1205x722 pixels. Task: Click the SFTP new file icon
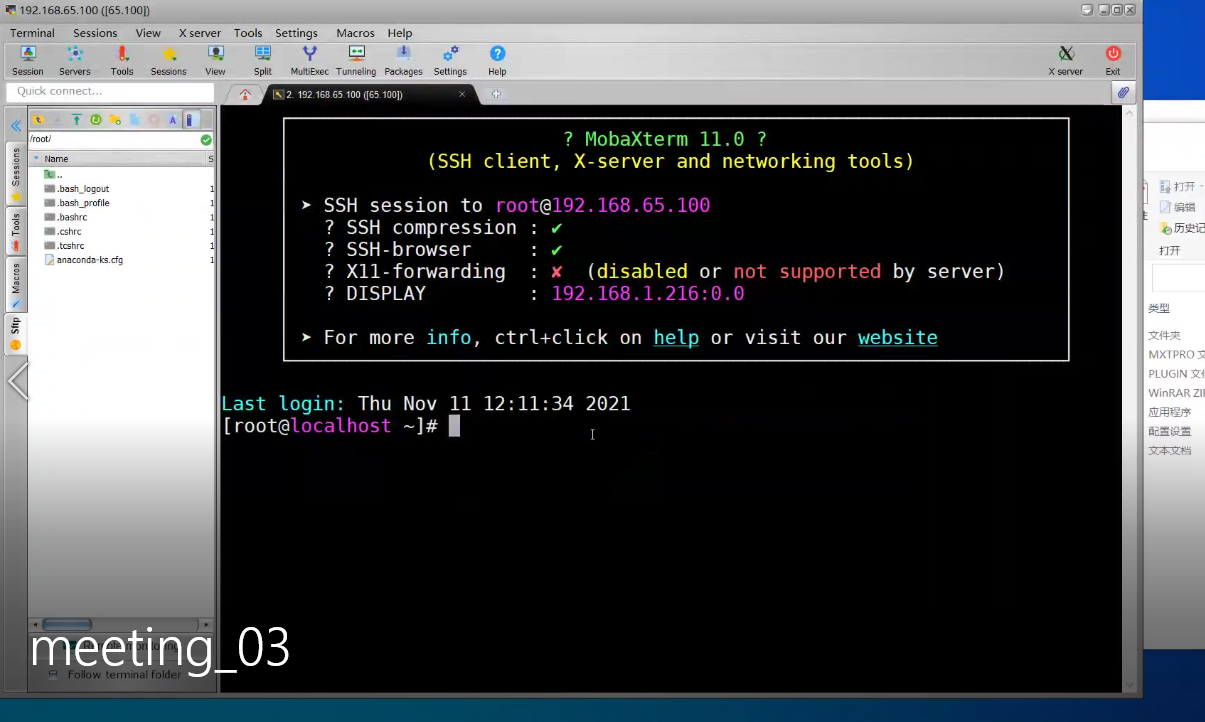[x=134, y=120]
